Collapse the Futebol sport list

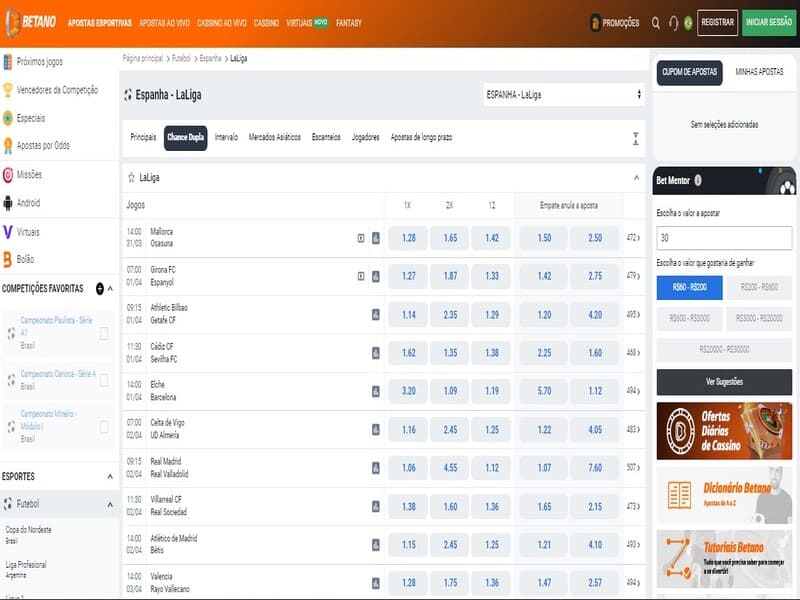pos(110,505)
